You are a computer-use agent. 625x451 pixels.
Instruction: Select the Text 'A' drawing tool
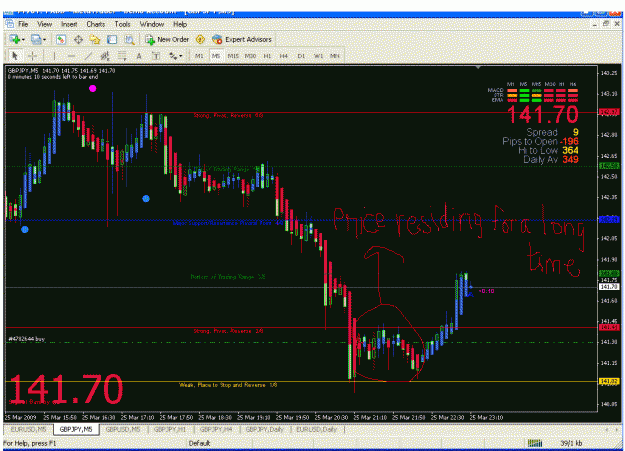(x=139, y=56)
